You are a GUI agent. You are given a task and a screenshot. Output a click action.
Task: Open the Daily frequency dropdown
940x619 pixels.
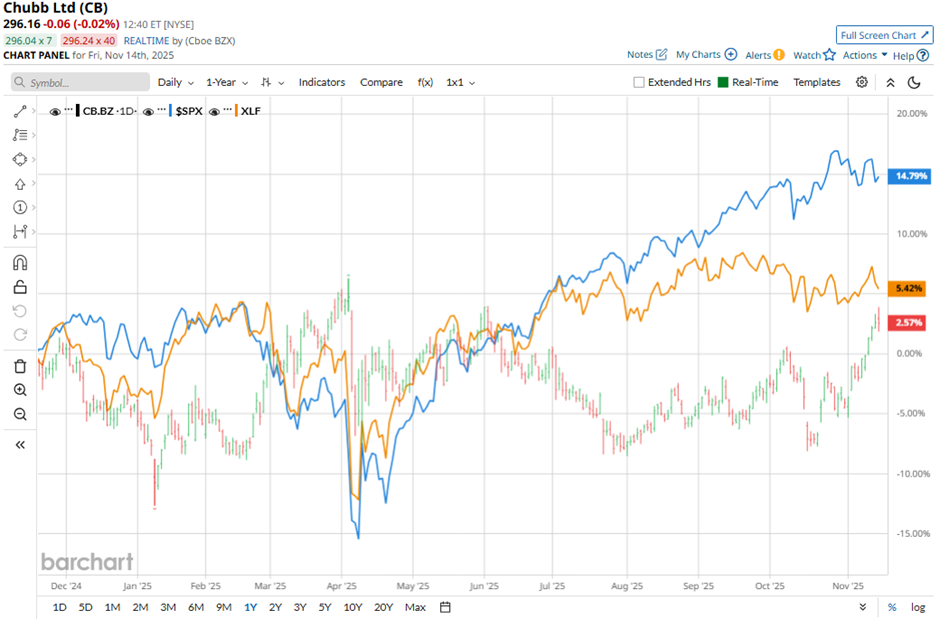pyautogui.click(x=175, y=83)
